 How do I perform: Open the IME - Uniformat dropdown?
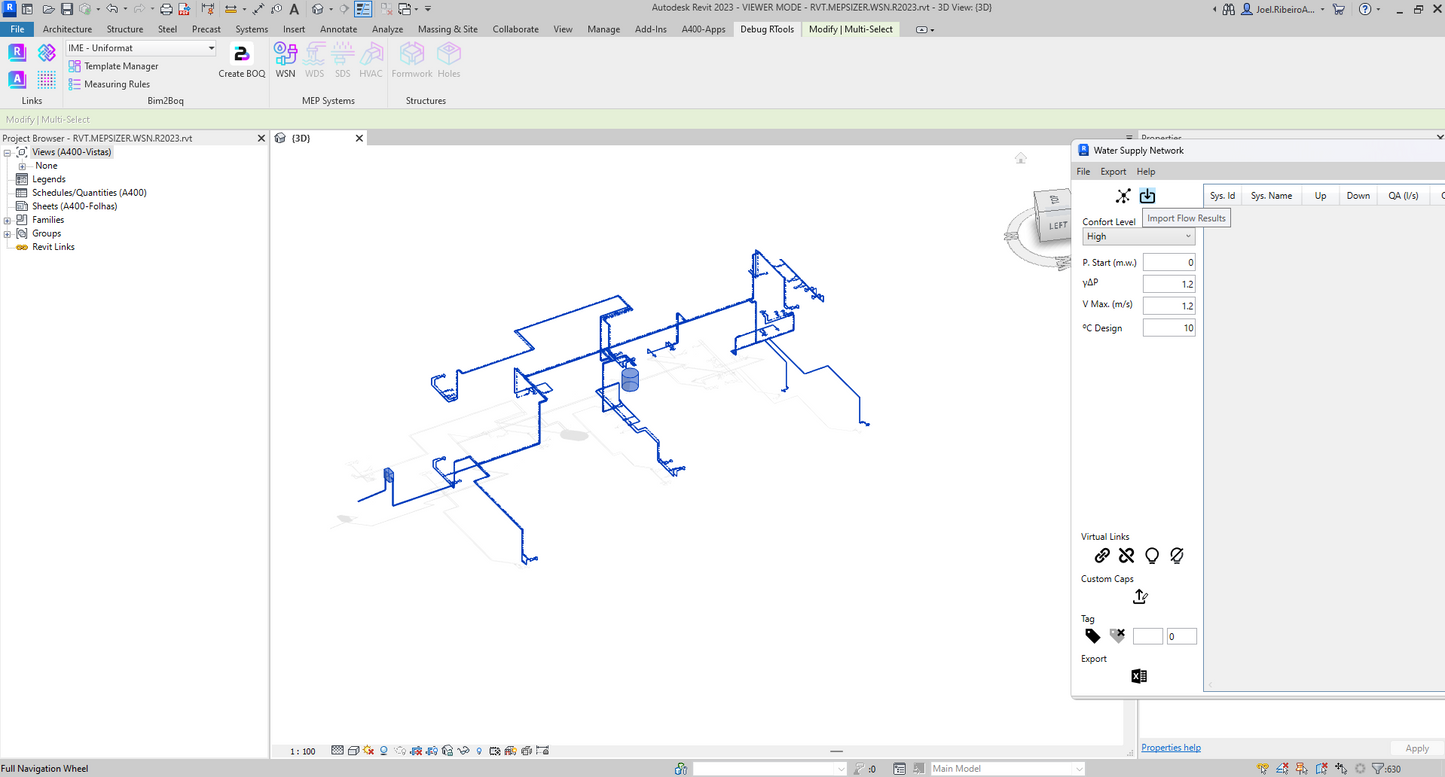tap(141, 48)
